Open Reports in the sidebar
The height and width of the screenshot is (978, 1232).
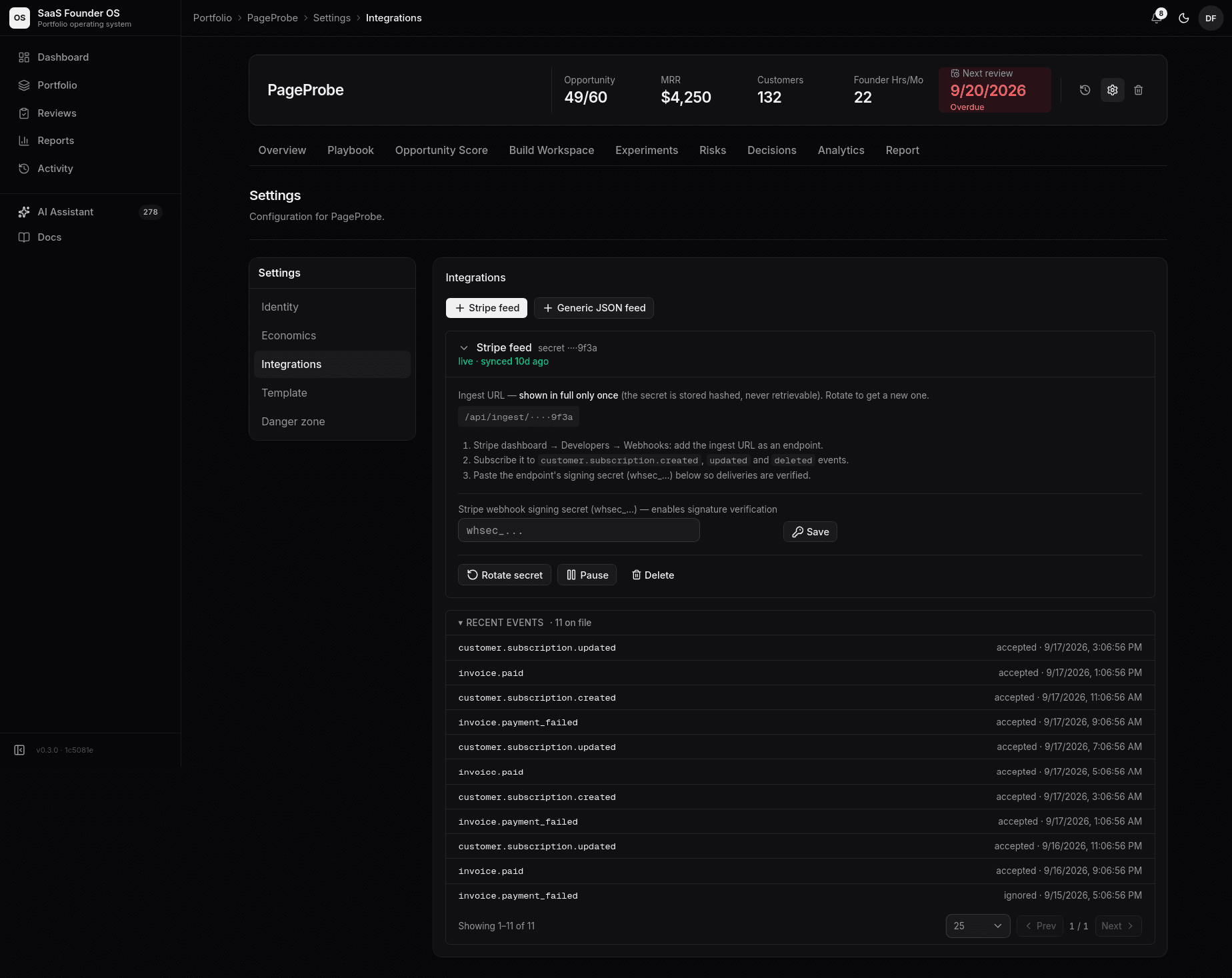click(x=90, y=141)
